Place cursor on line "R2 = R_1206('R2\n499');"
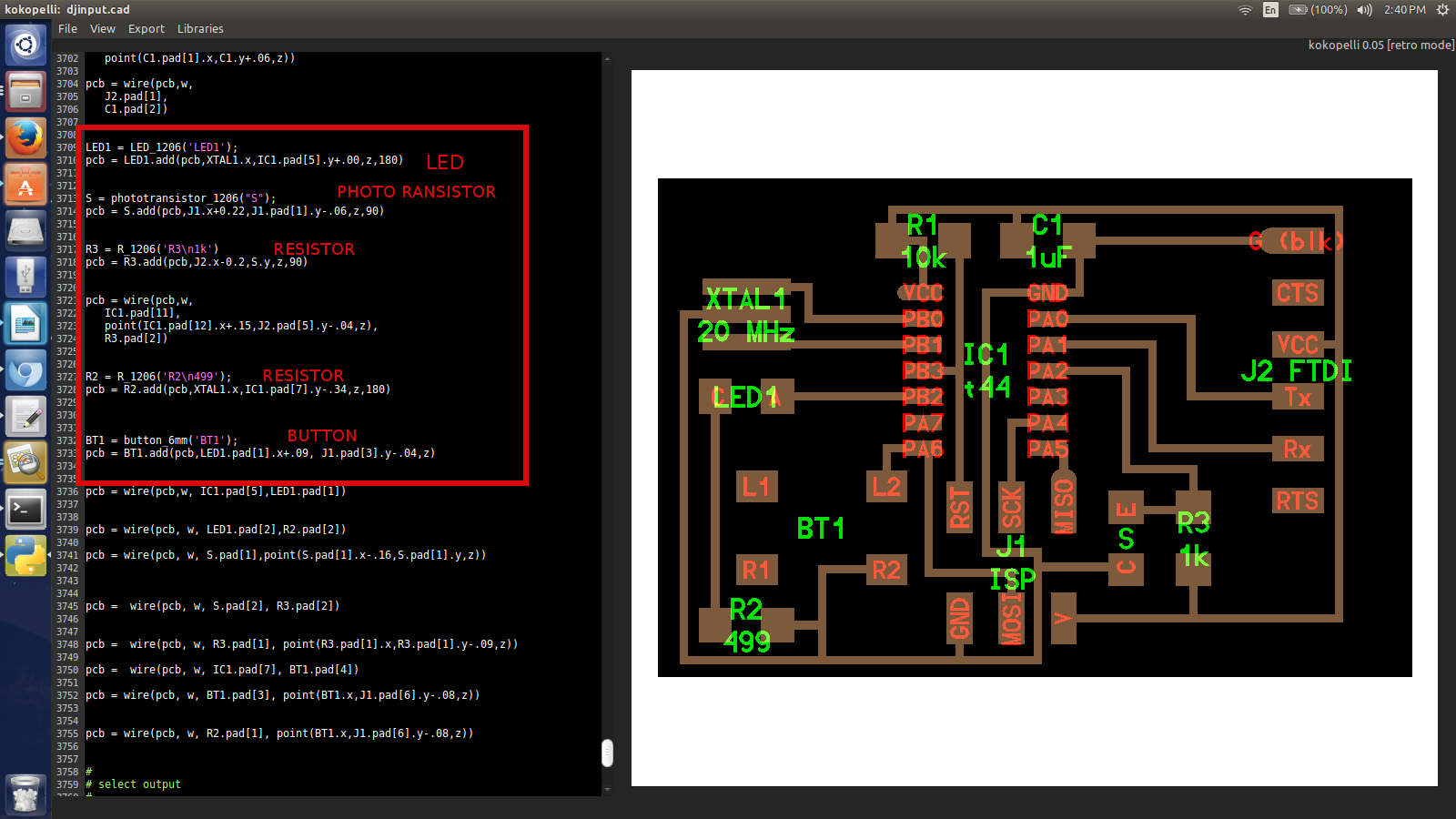 [x=158, y=377]
